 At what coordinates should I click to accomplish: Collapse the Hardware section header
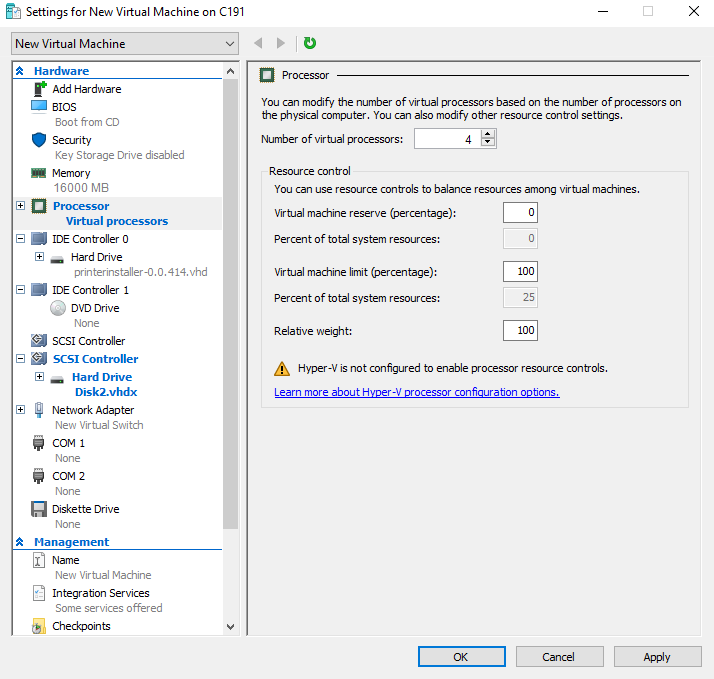coord(20,71)
